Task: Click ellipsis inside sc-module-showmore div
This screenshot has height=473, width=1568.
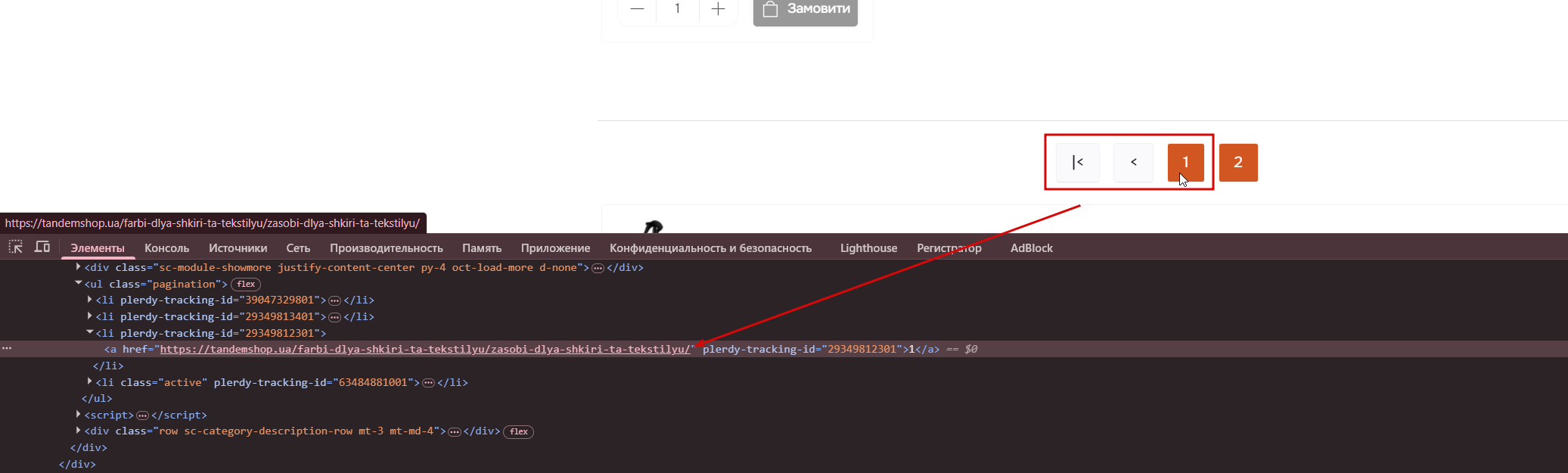Action: [x=598, y=268]
